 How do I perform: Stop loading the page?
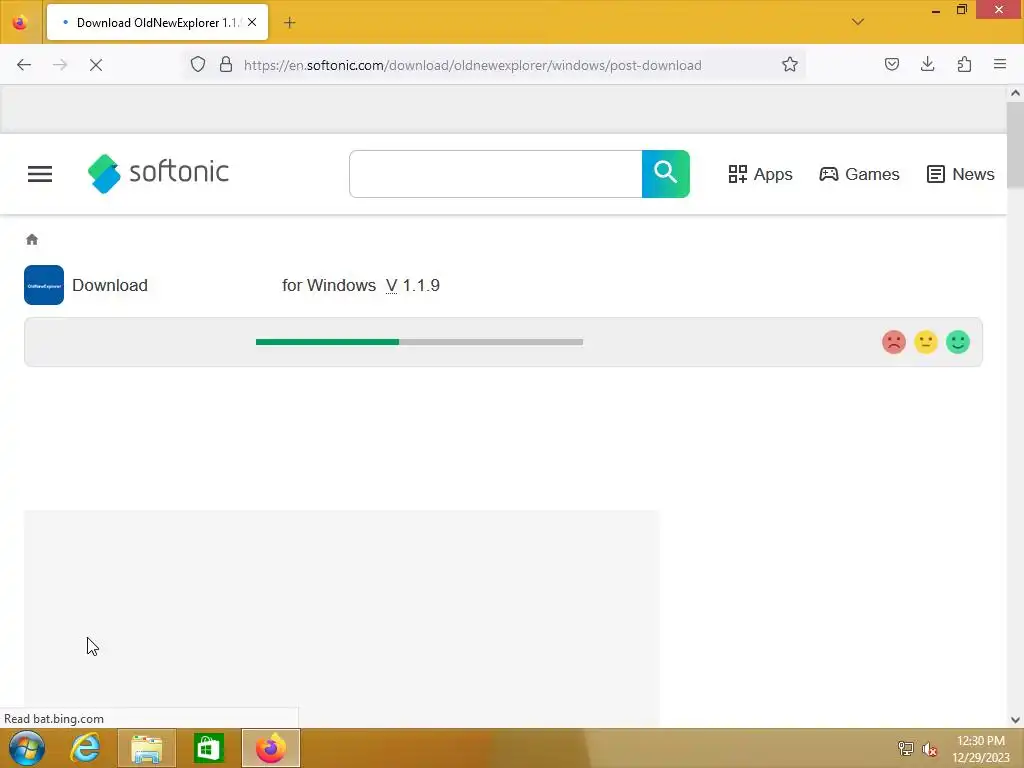96,65
